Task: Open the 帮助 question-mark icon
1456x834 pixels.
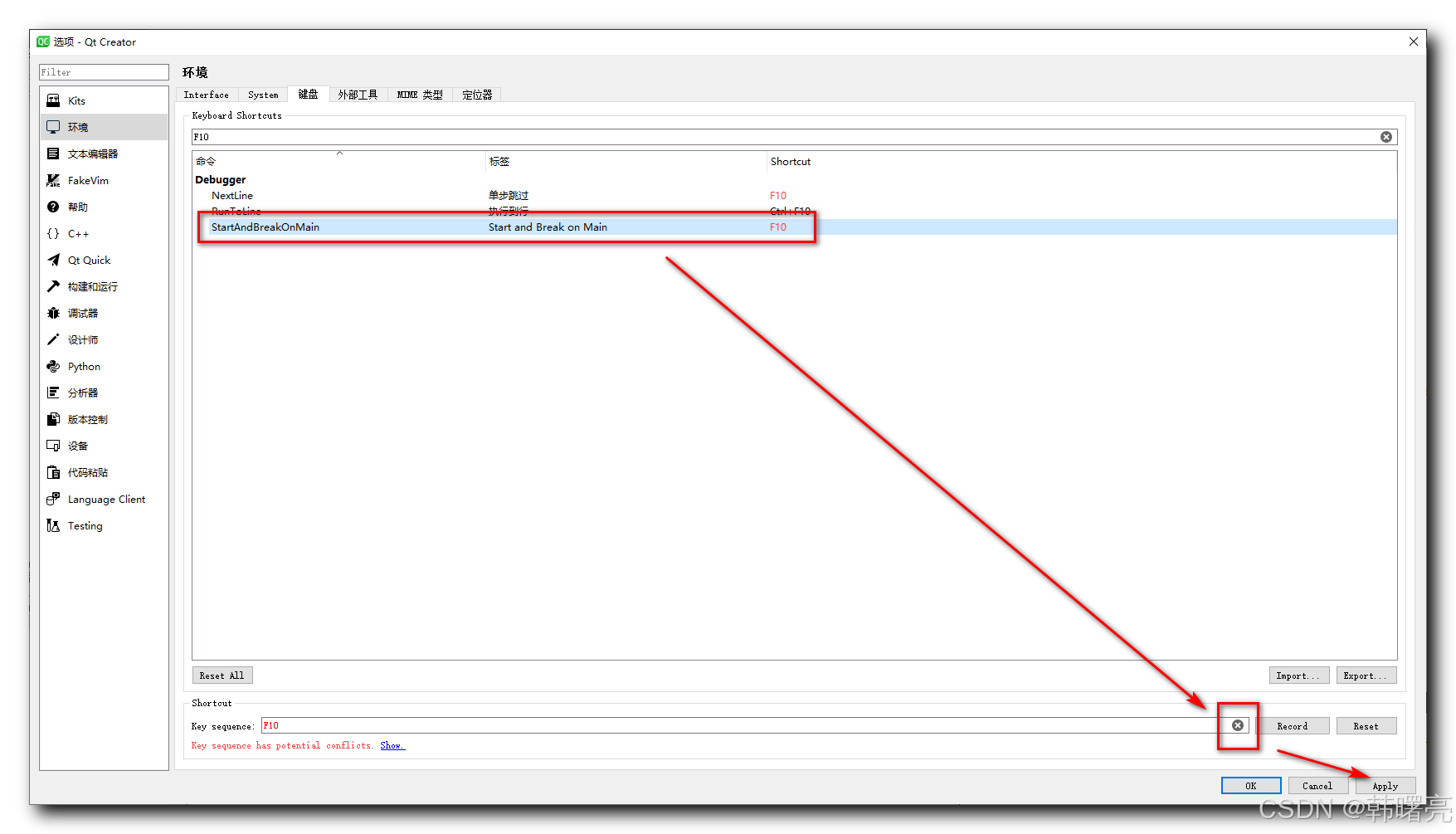Action: click(53, 207)
